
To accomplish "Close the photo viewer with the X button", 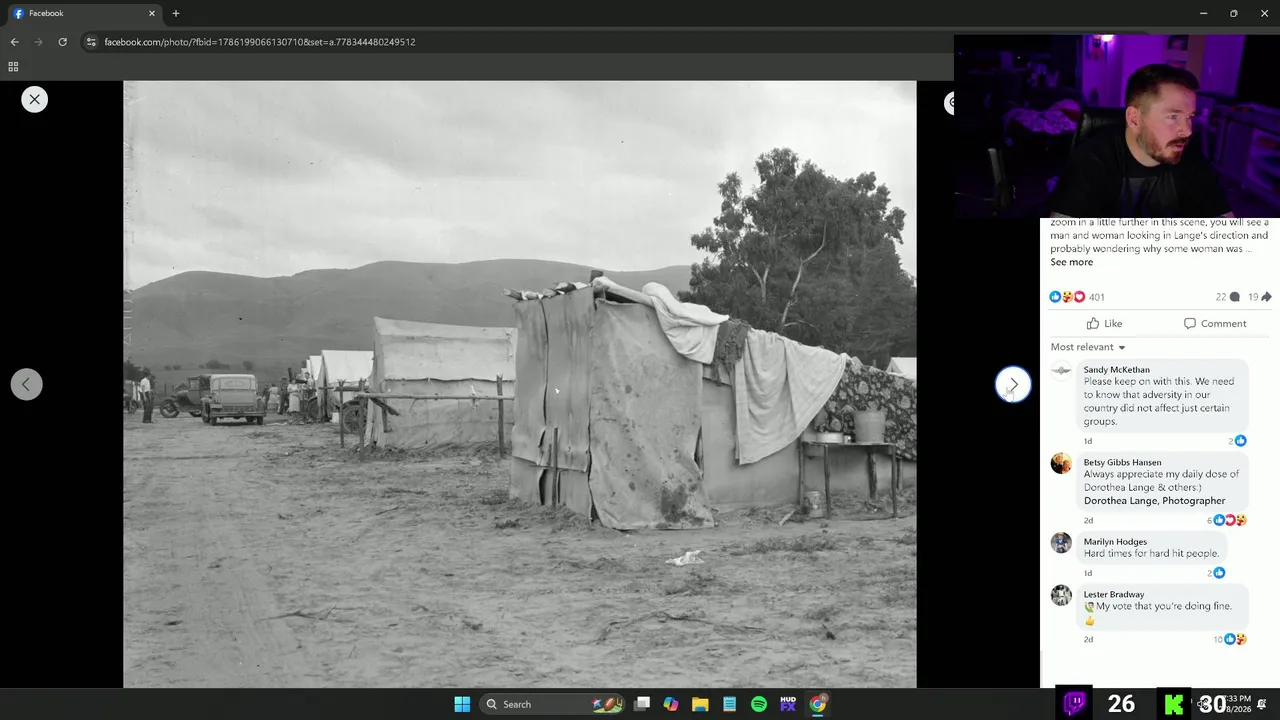I will [x=34, y=99].
